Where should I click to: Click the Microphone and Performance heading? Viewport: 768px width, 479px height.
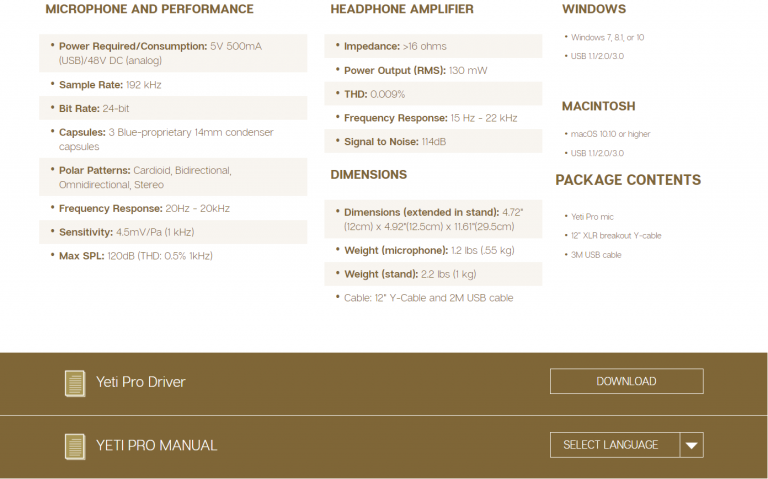coord(149,10)
